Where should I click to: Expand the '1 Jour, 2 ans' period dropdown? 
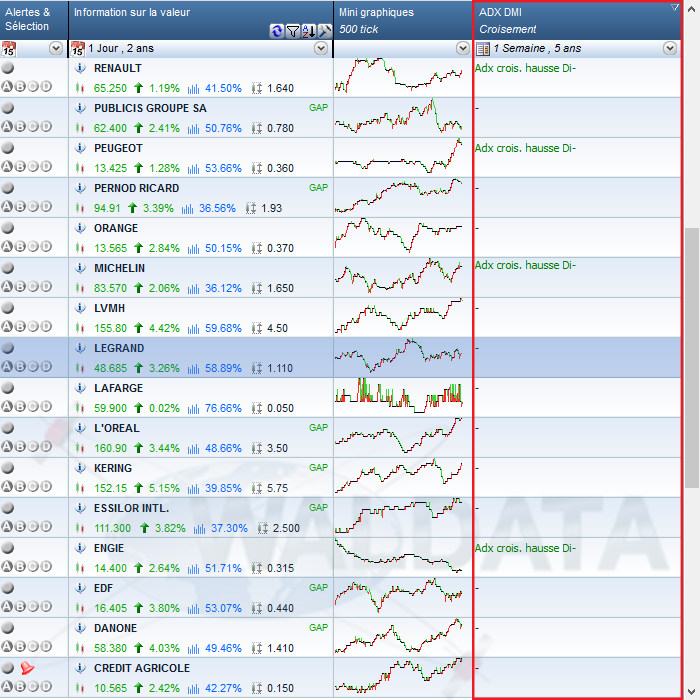click(x=321, y=48)
